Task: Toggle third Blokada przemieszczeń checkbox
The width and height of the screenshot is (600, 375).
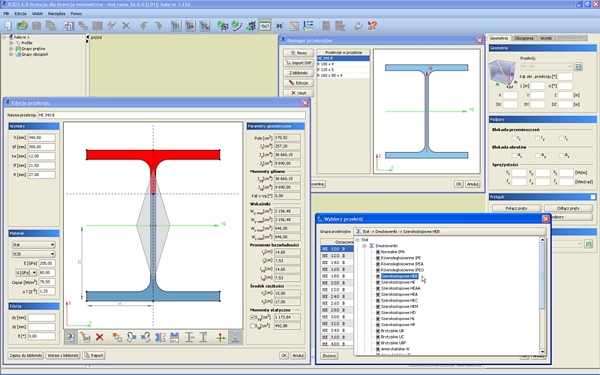Action: (x=561, y=138)
